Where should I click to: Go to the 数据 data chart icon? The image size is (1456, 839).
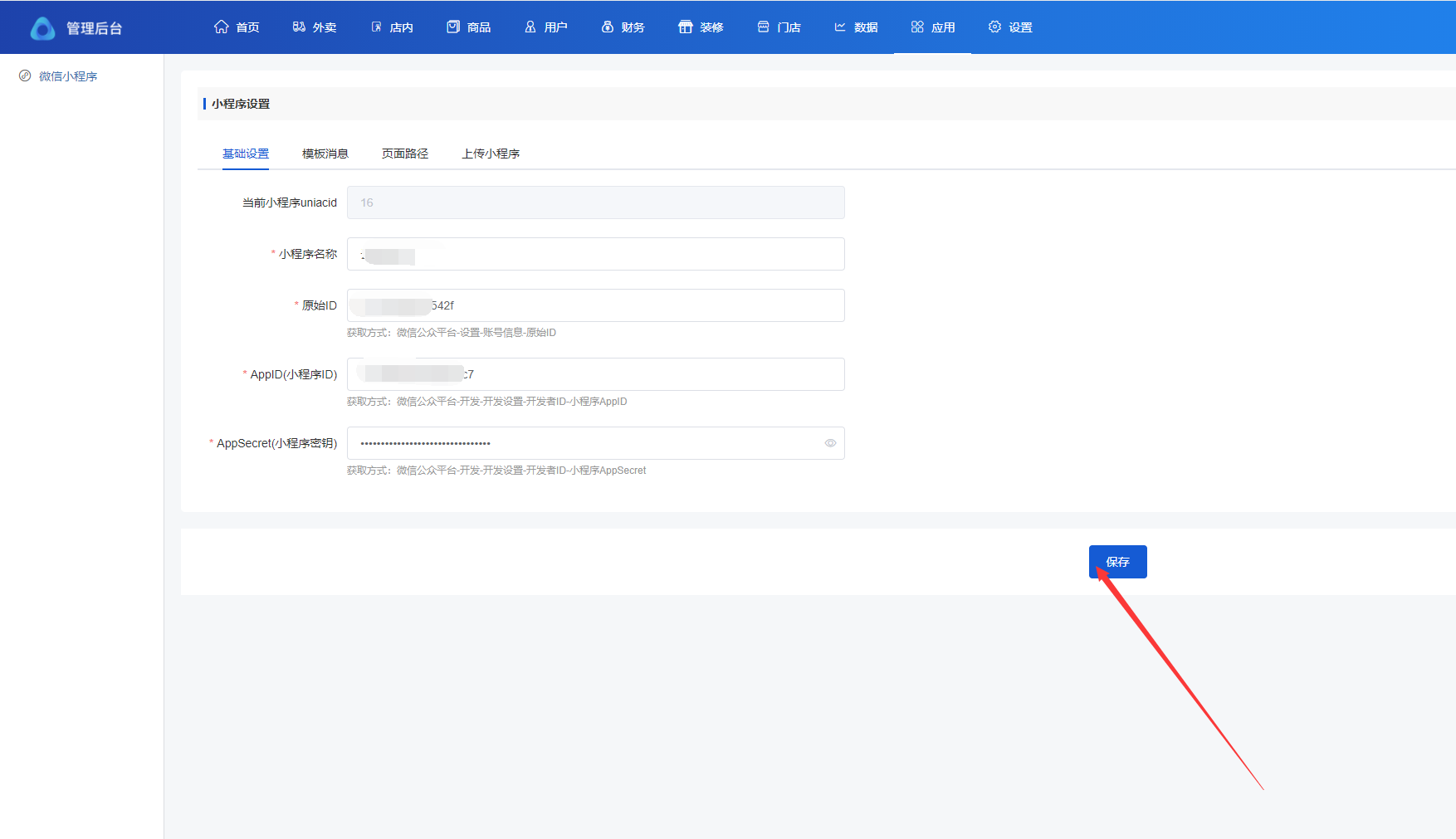tap(840, 27)
